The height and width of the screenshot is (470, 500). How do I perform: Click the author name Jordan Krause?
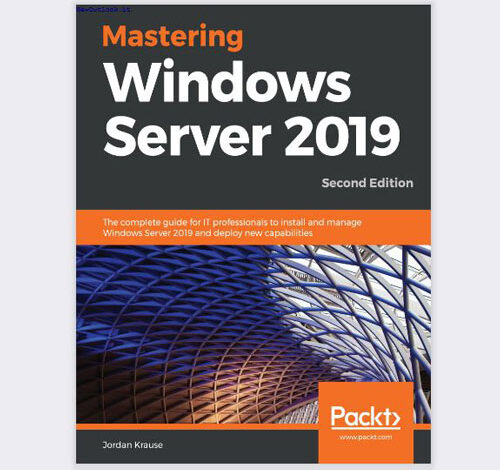[x=133, y=445]
